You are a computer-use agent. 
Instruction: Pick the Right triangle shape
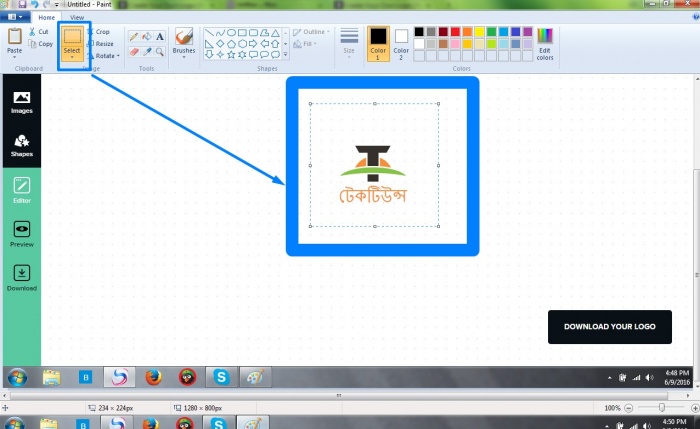209,44
